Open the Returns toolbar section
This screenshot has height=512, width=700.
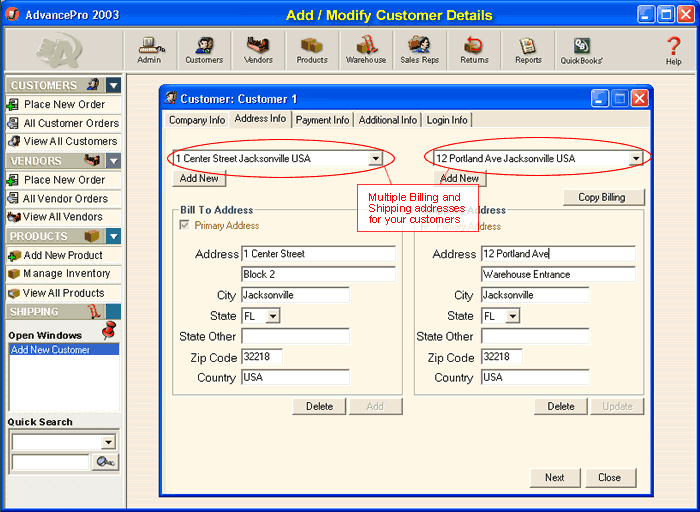tap(474, 50)
